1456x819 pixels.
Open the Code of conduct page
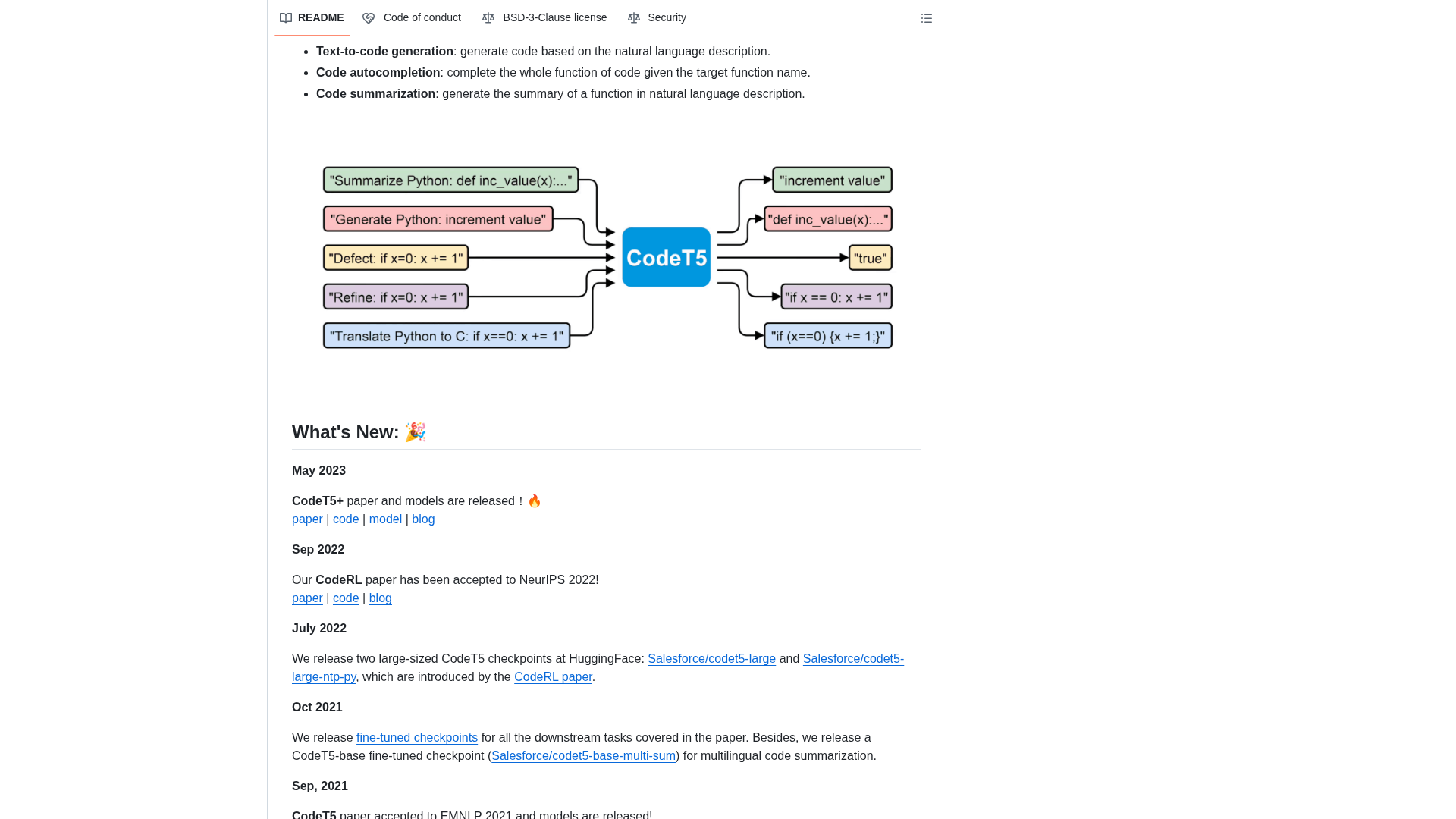(422, 17)
